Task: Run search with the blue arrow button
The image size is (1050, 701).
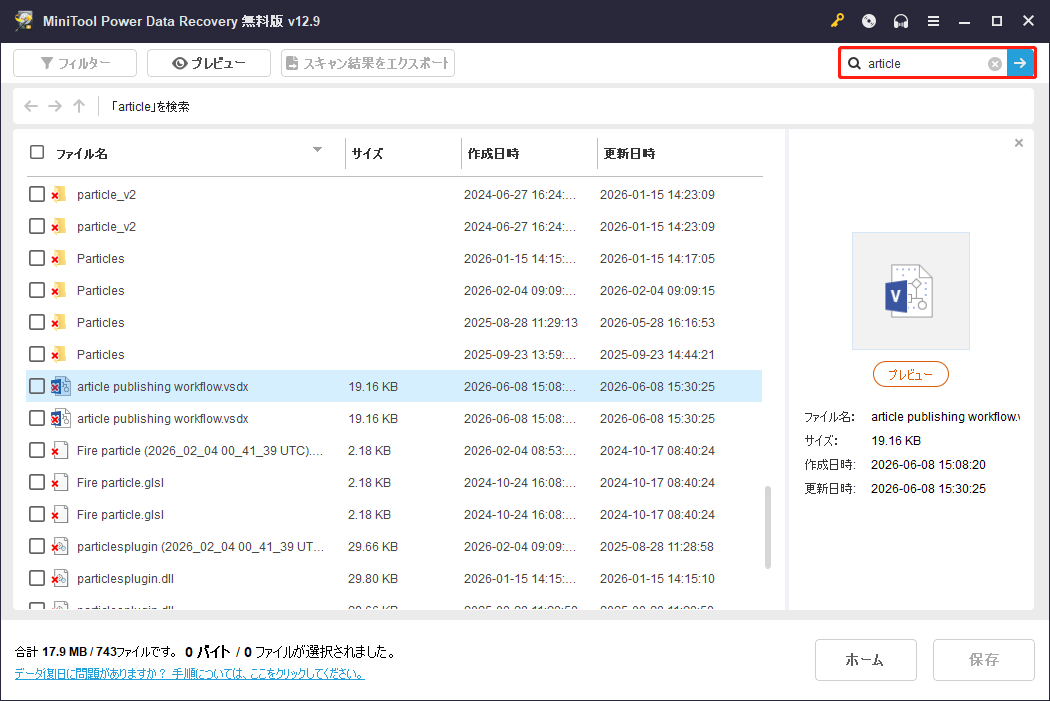Action: (1020, 63)
